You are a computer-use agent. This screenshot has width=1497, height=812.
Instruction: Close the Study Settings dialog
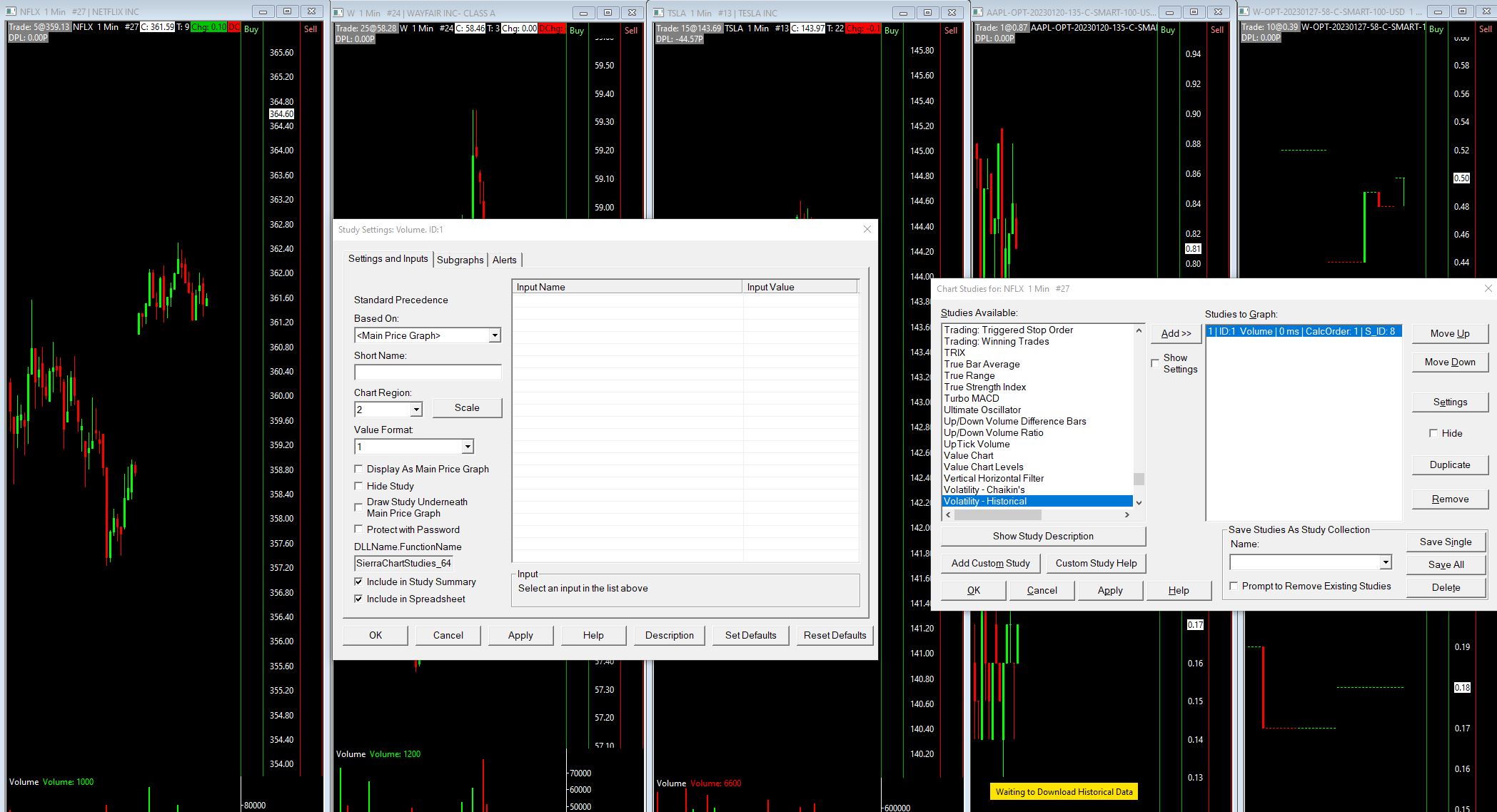point(867,229)
